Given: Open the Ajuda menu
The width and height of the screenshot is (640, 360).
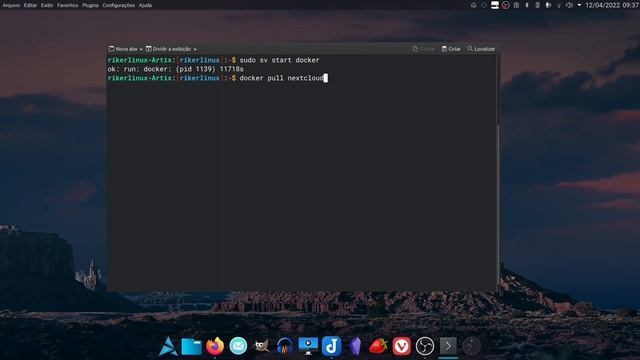Looking at the screenshot, I should click(x=145, y=5).
